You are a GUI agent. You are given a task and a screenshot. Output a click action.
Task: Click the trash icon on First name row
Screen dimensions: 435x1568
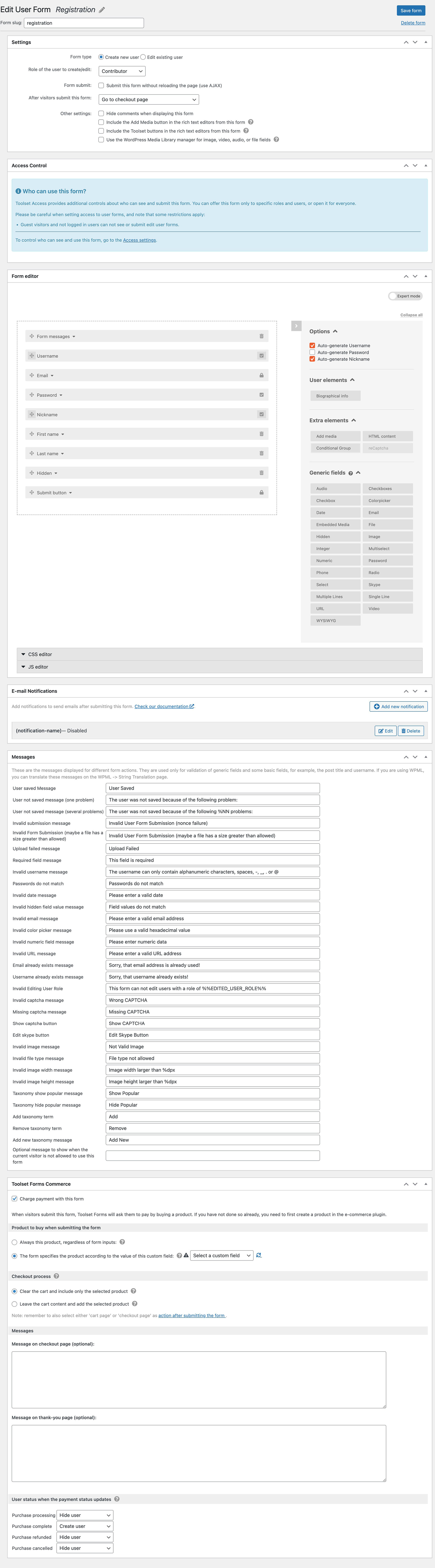tap(261, 434)
